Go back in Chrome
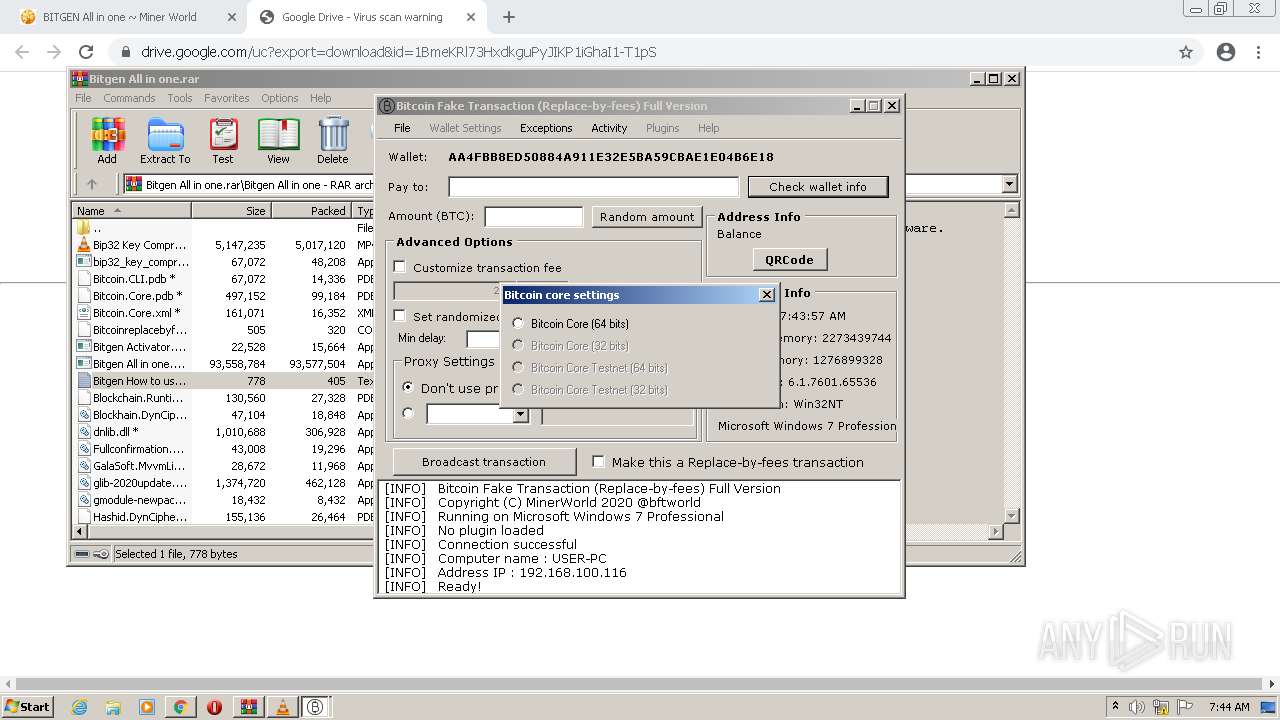The height and width of the screenshot is (720, 1280). tap(22, 52)
